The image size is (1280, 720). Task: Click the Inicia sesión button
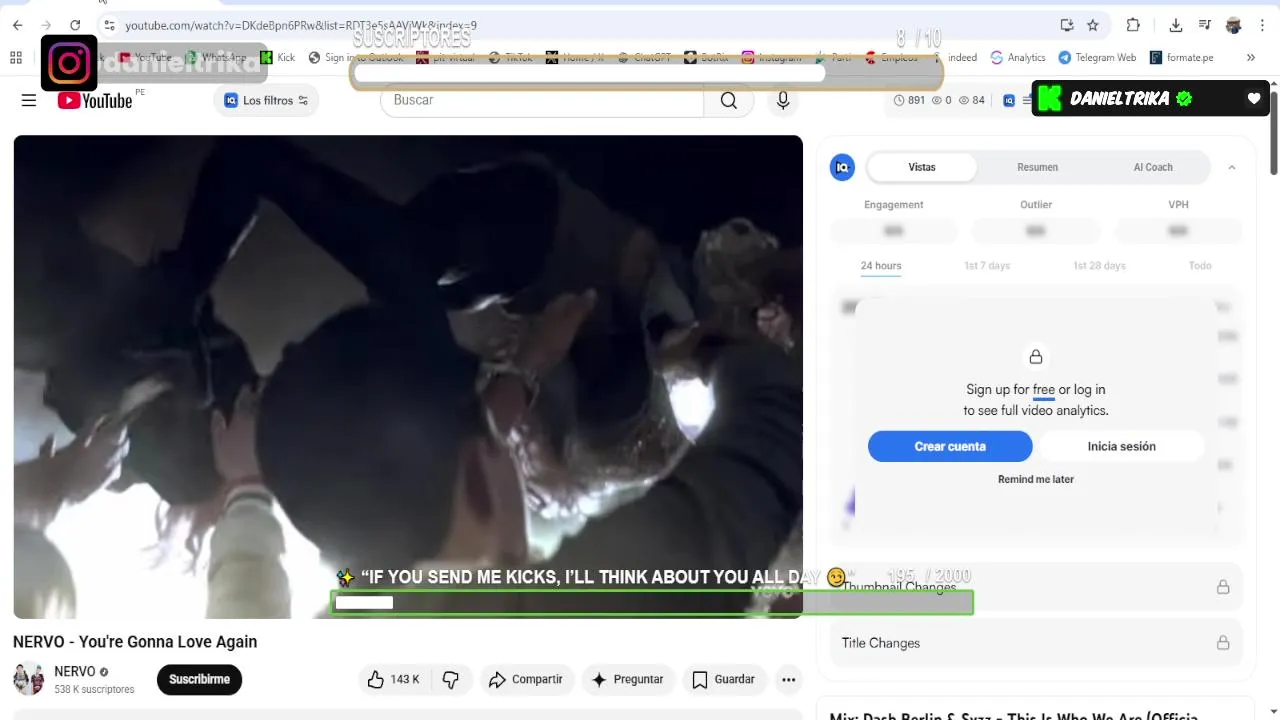(1122, 446)
